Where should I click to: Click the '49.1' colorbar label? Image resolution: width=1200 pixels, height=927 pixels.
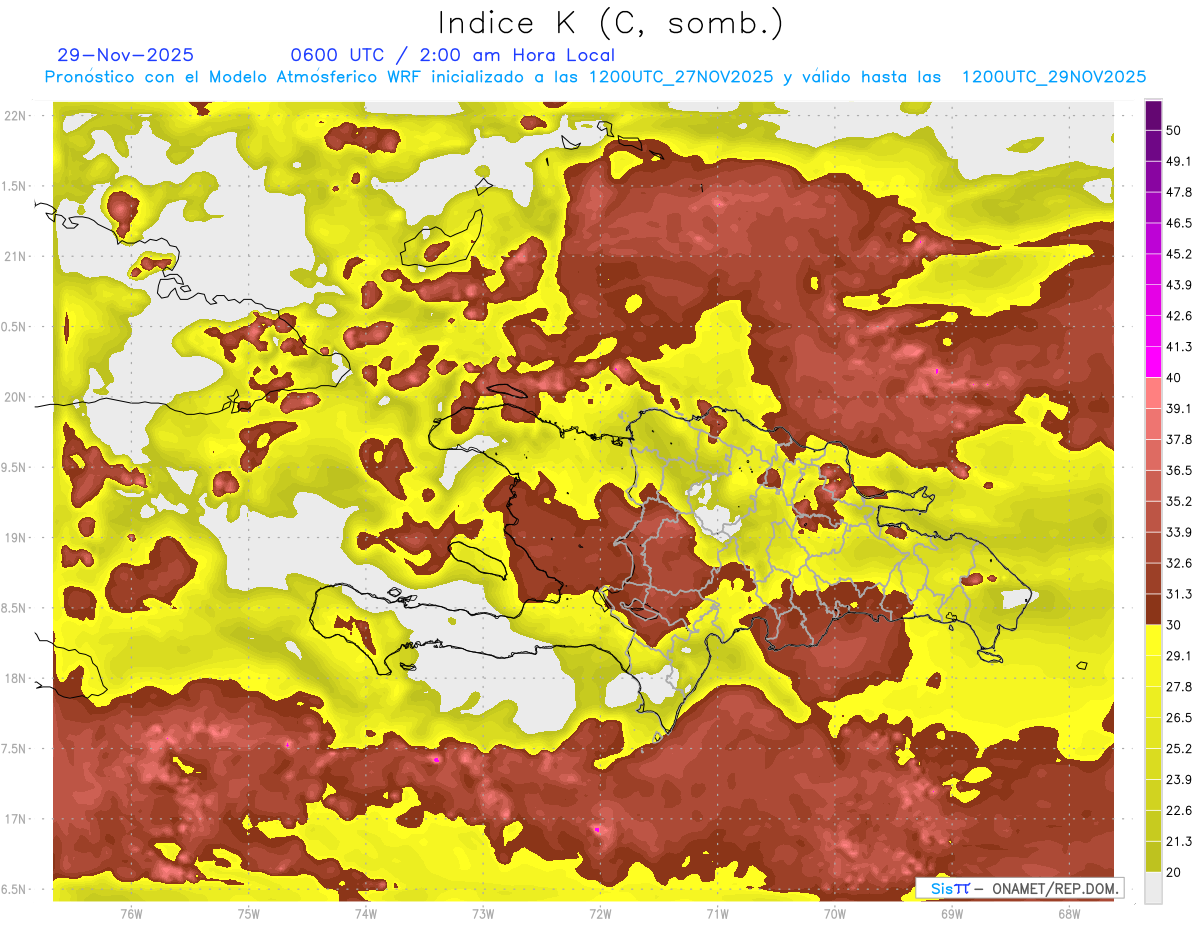[x=1180, y=161]
